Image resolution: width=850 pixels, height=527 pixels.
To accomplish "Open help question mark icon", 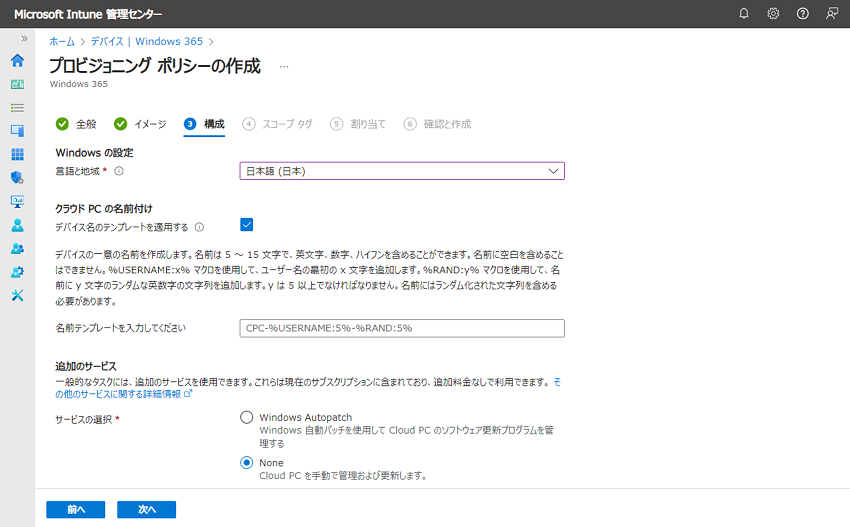I will pyautogui.click(x=802, y=14).
